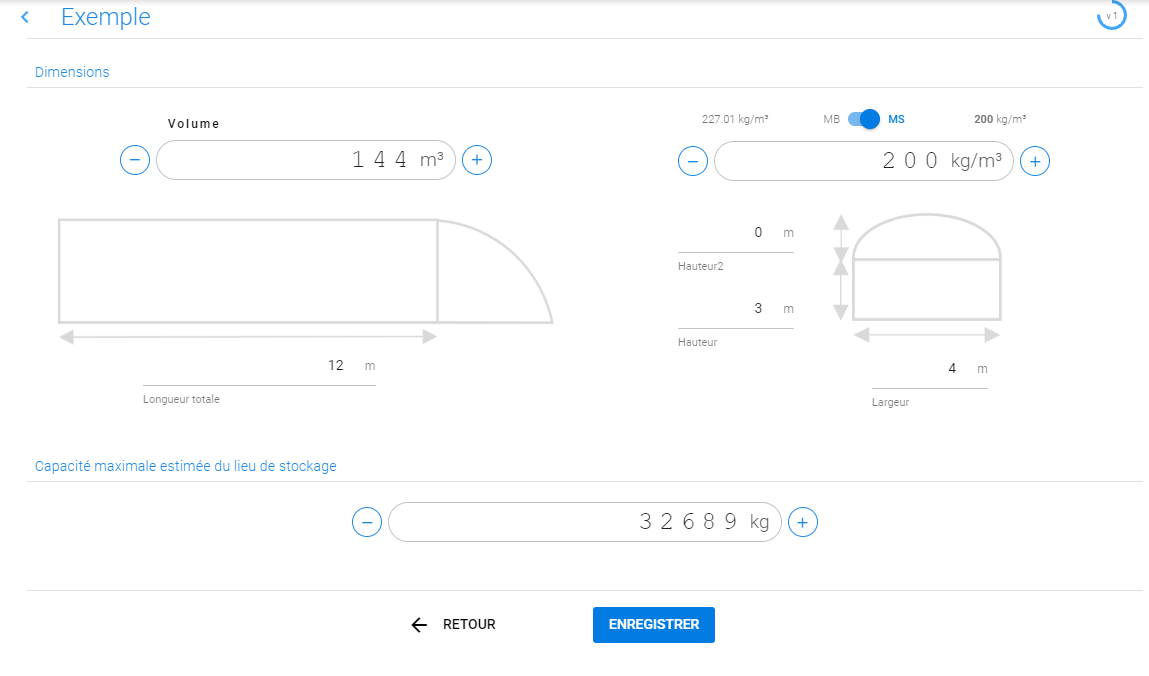Increase the Volume value with plus
1149x676 pixels.
477,160
